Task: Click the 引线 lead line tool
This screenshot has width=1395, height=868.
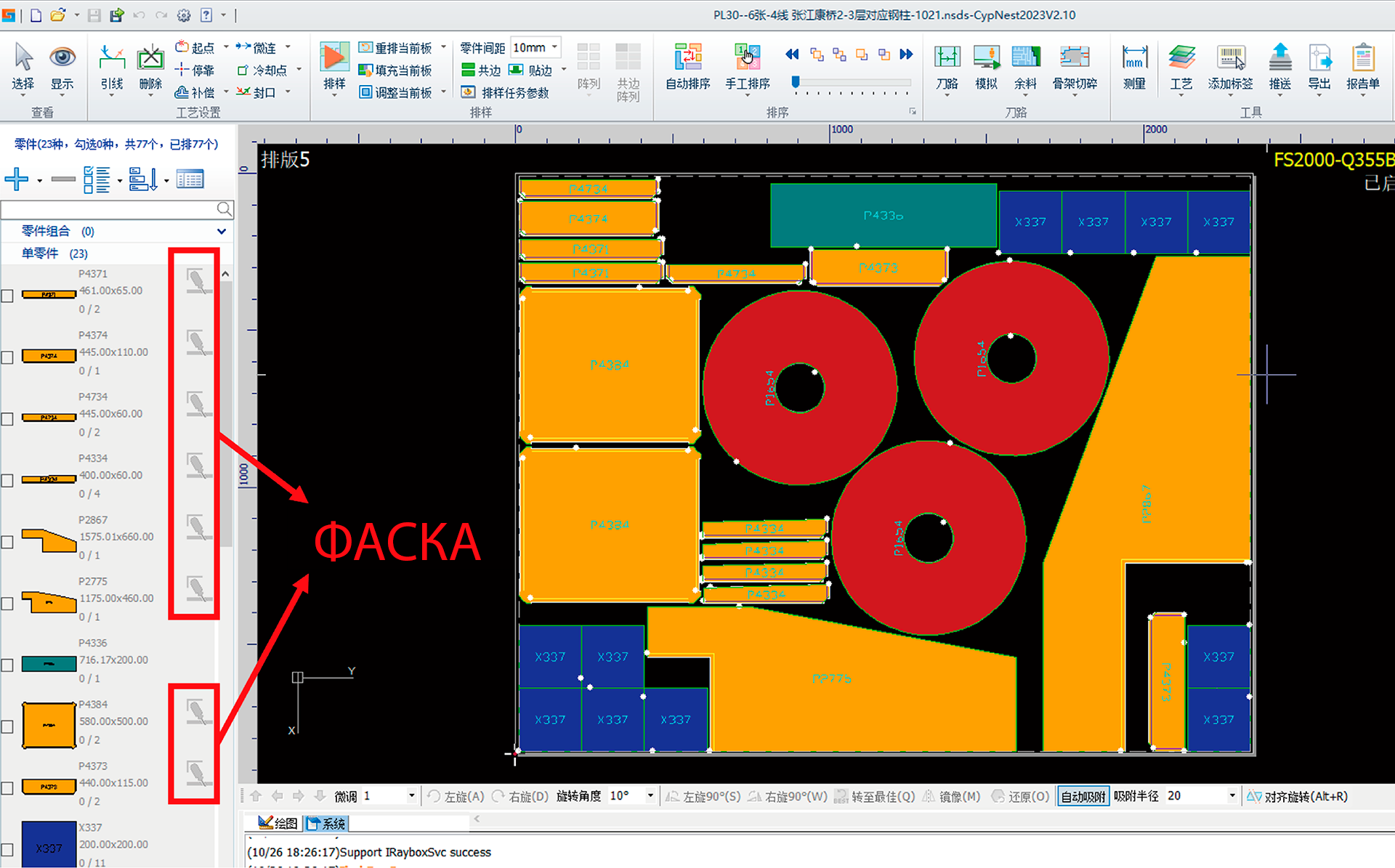Action: coord(112,57)
